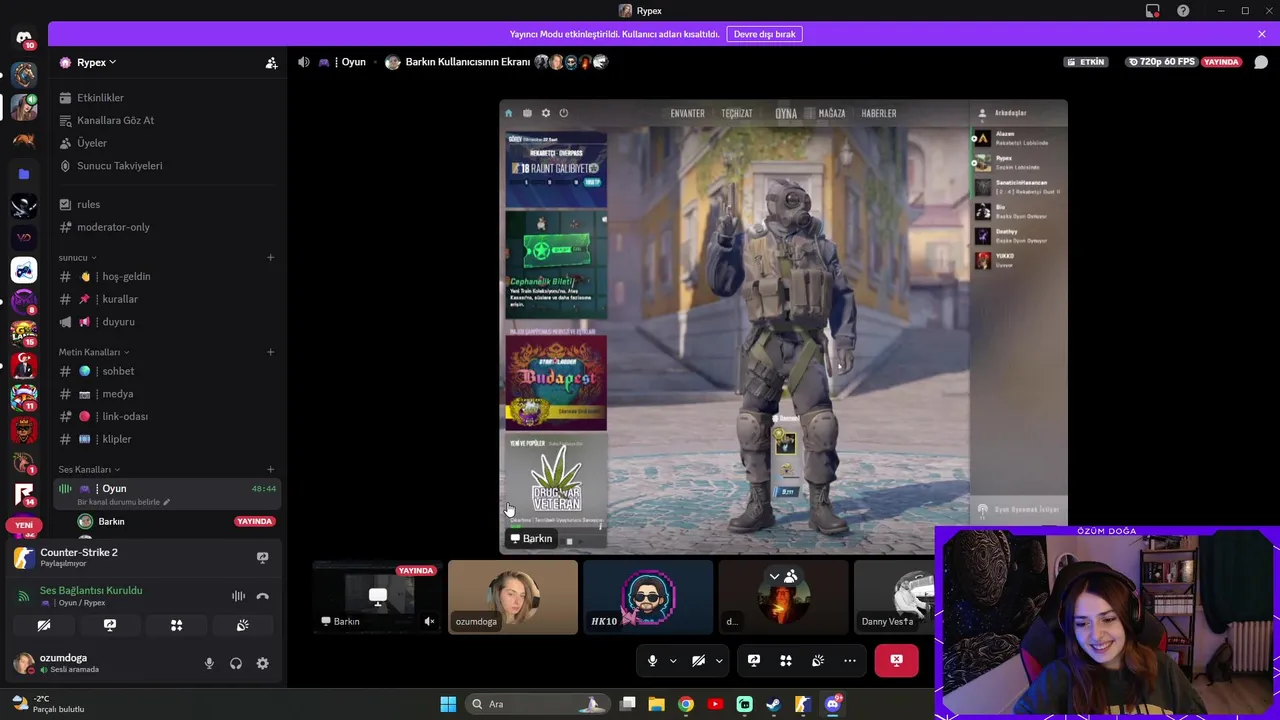Screen dimensions: 1280x720
Task: Click Devre dışı bırak button
Action: click(764, 34)
